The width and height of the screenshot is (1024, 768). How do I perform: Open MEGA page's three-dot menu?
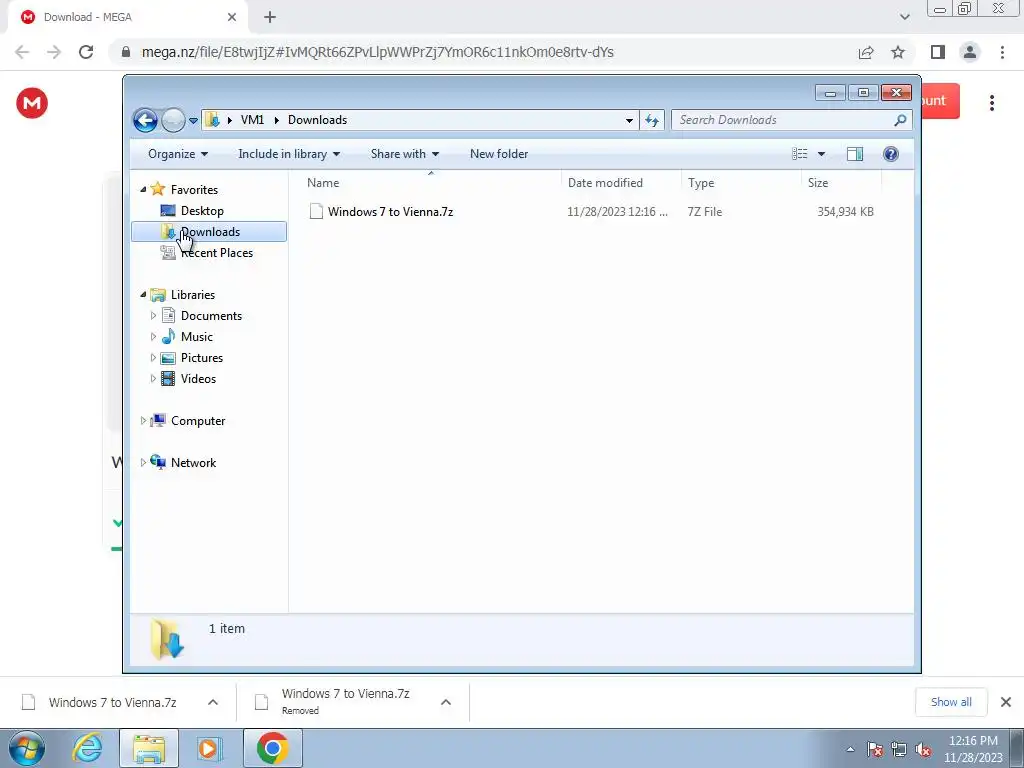[x=991, y=103]
